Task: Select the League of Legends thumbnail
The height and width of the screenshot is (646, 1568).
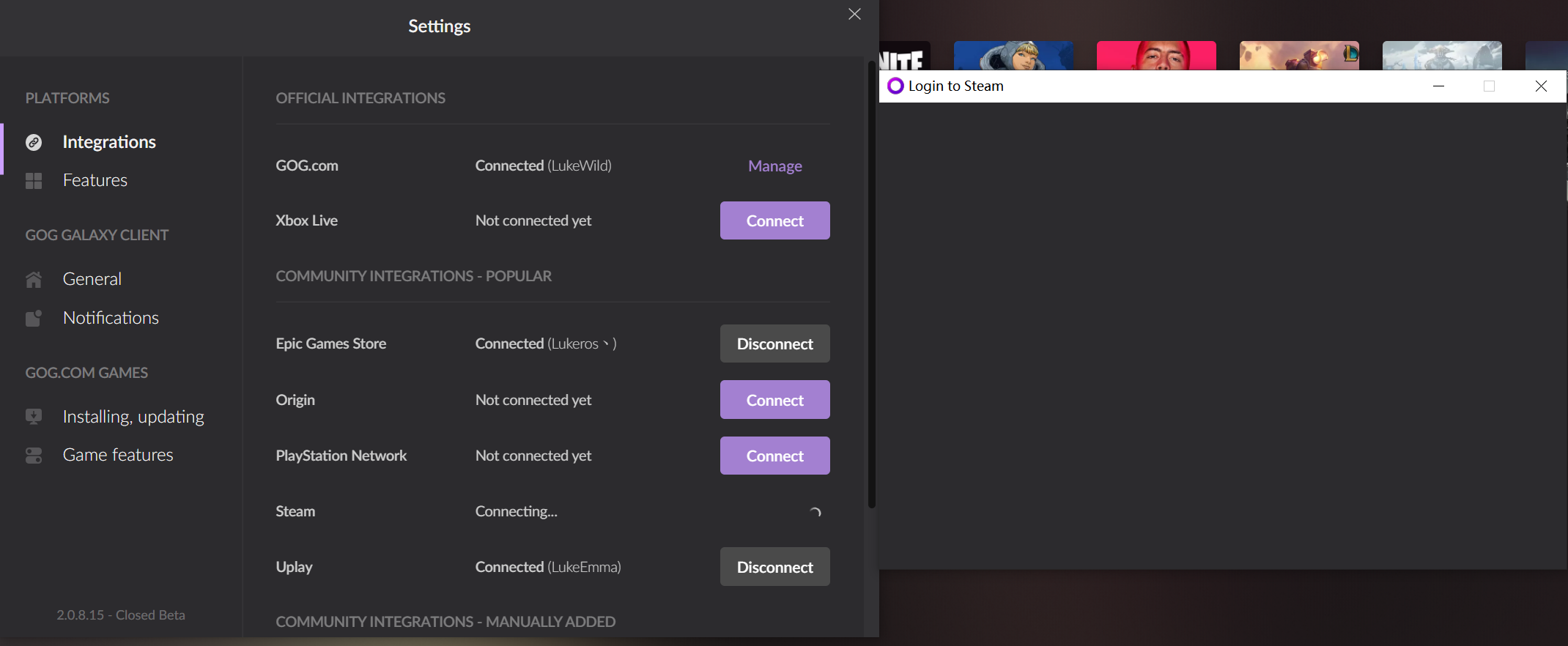Action: (1299, 56)
